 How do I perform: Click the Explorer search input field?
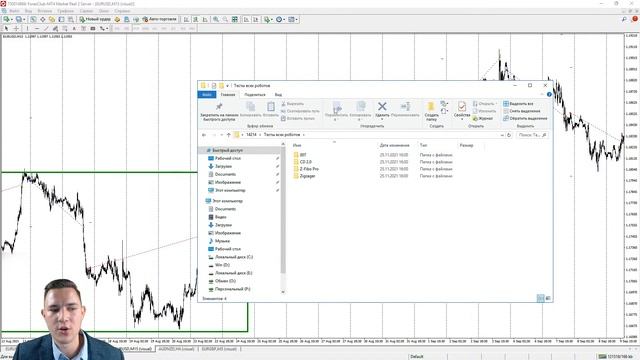point(532,135)
